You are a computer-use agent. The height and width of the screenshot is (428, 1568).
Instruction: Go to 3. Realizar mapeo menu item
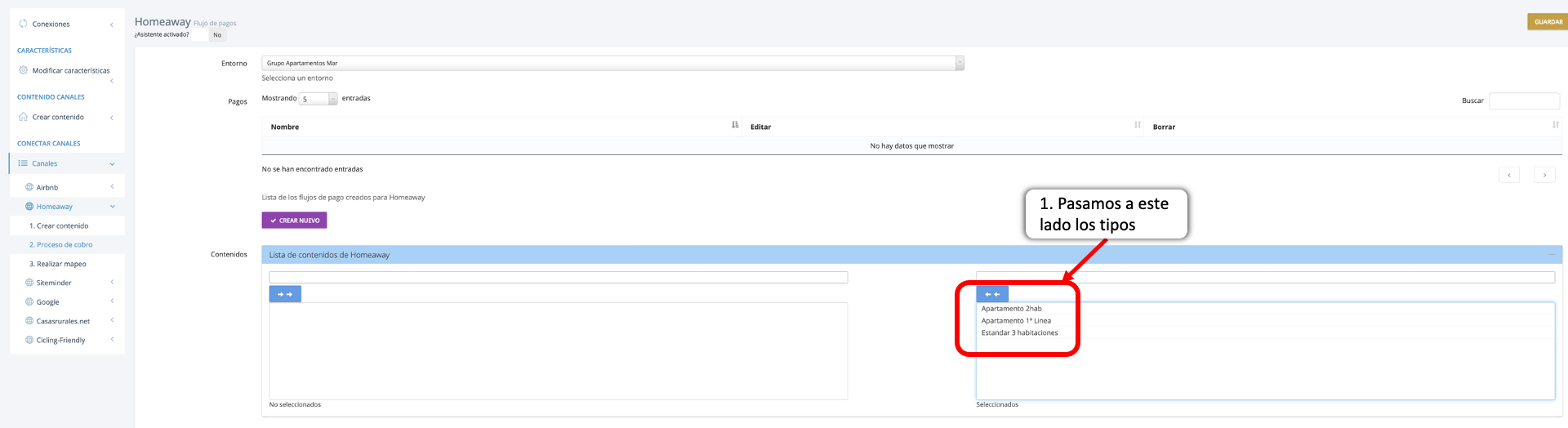point(57,264)
